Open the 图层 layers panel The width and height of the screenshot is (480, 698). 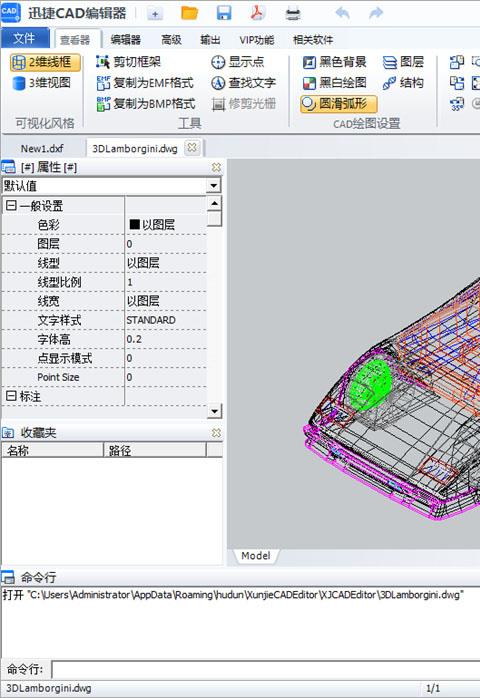point(403,62)
